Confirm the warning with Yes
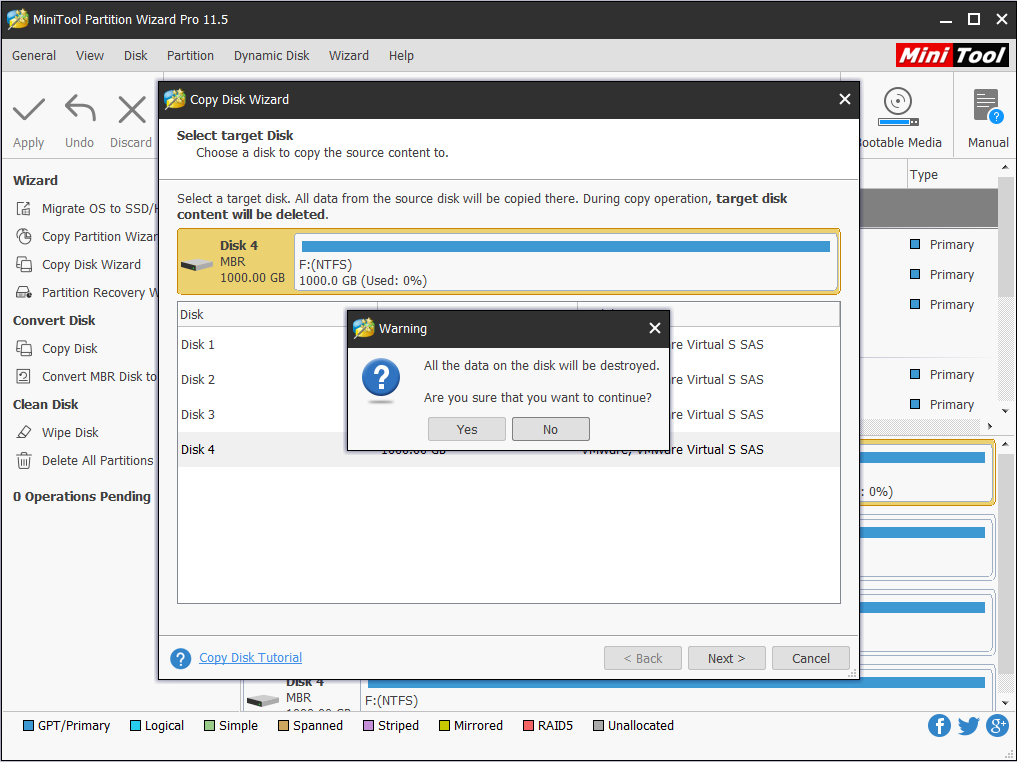Viewport: 1017px width, 762px height. pyautogui.click(x=467, y=429)
